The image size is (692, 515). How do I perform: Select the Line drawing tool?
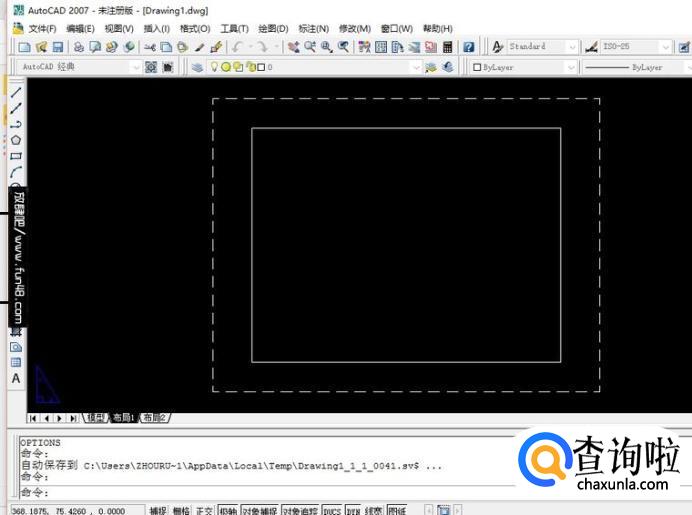click(x=16, y=92)
